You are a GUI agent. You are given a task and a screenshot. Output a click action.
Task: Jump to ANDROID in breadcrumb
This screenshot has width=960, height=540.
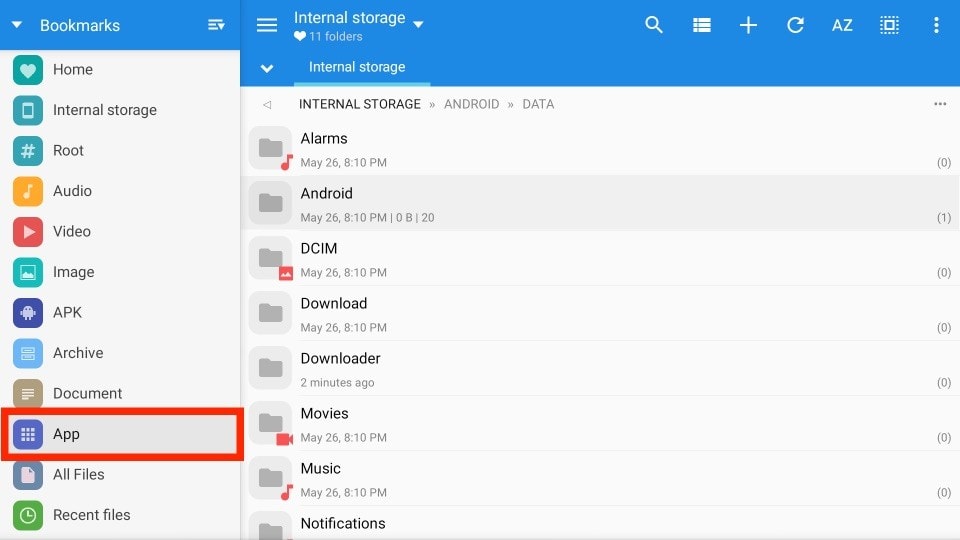click(x=471, y=104)
